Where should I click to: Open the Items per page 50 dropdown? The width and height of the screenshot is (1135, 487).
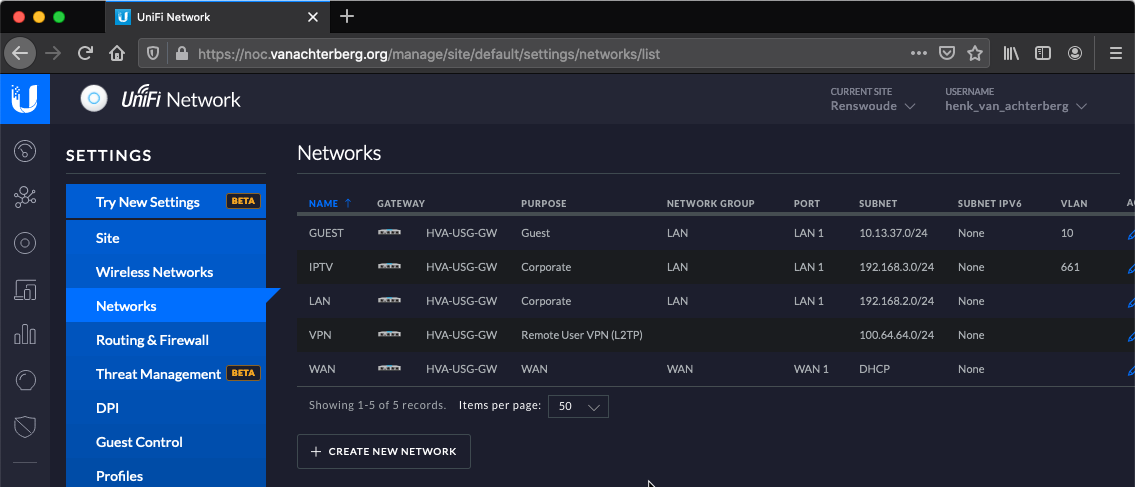click(578, 406)
